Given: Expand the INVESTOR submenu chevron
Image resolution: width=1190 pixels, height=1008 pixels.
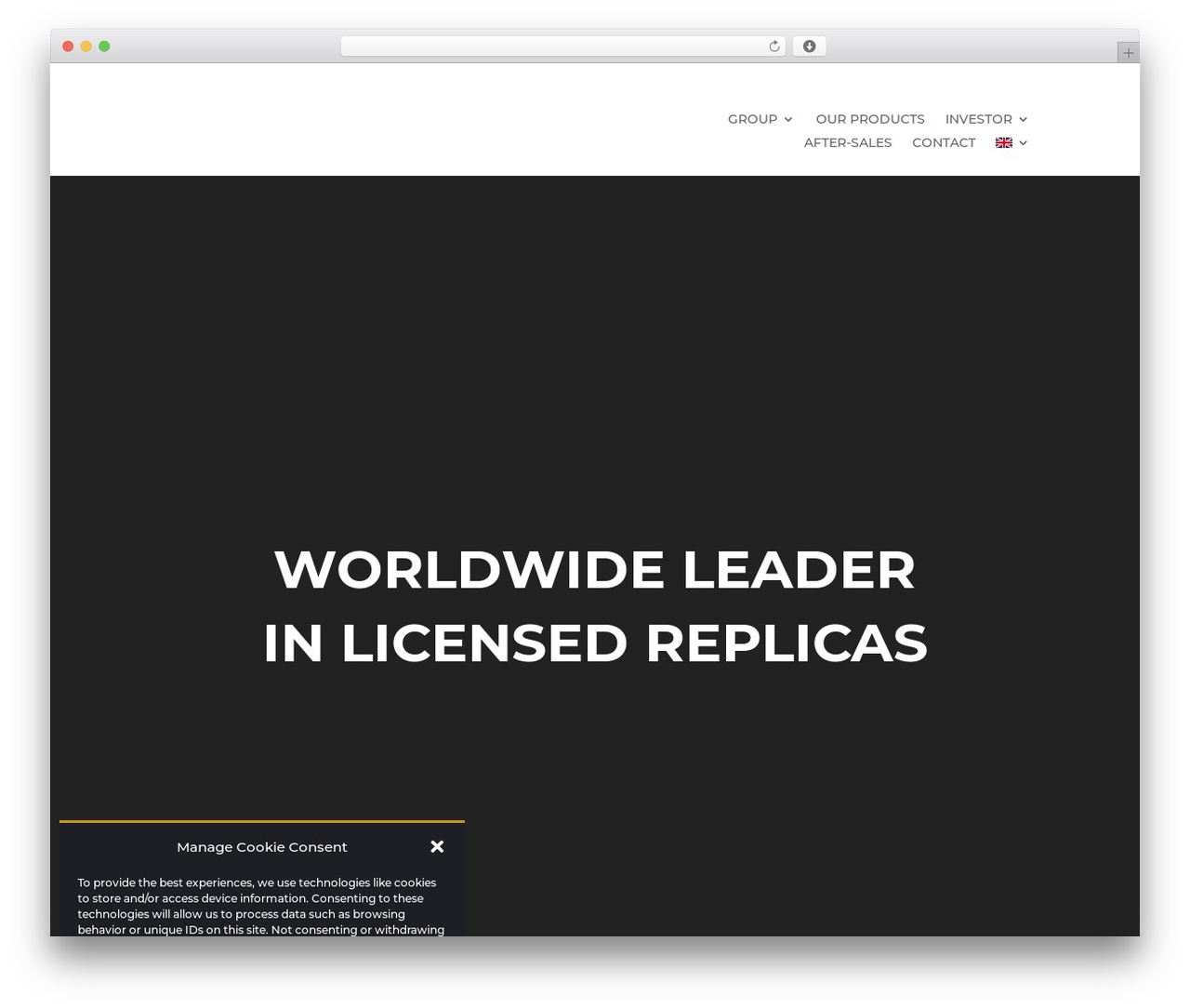Looking at the screenshot, I should [x=1023, y=119].
